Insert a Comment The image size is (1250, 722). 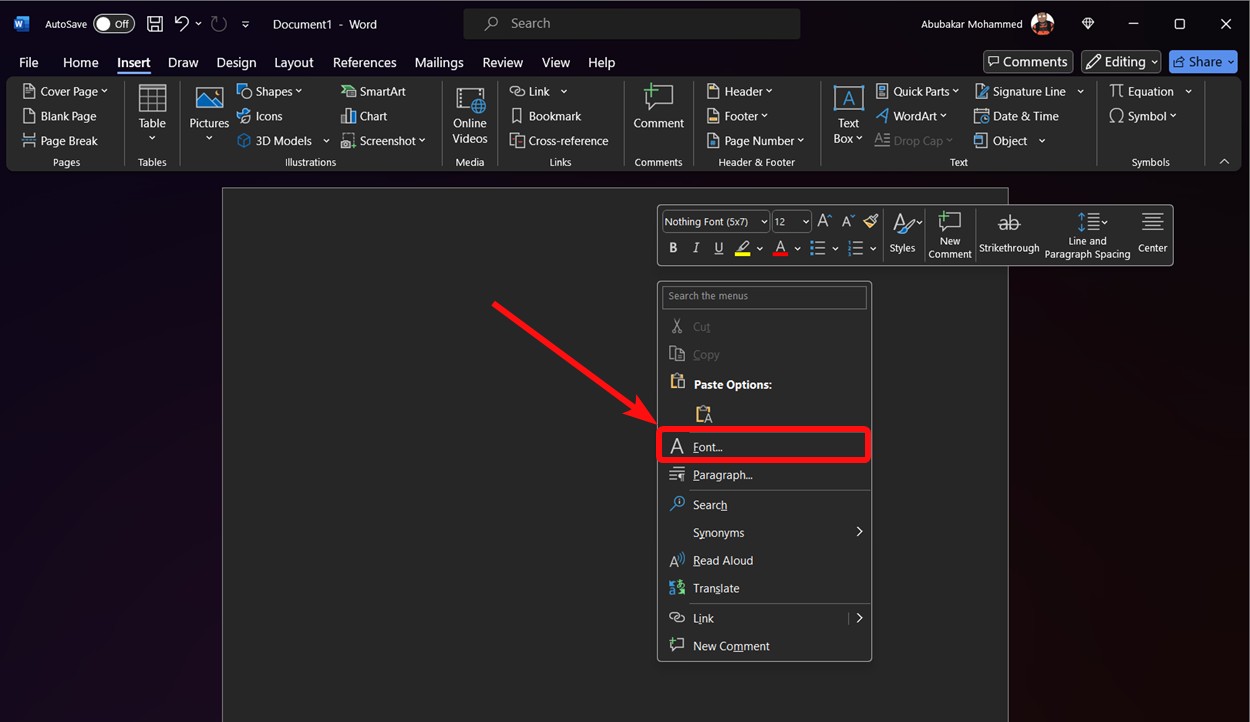(657, 110)
